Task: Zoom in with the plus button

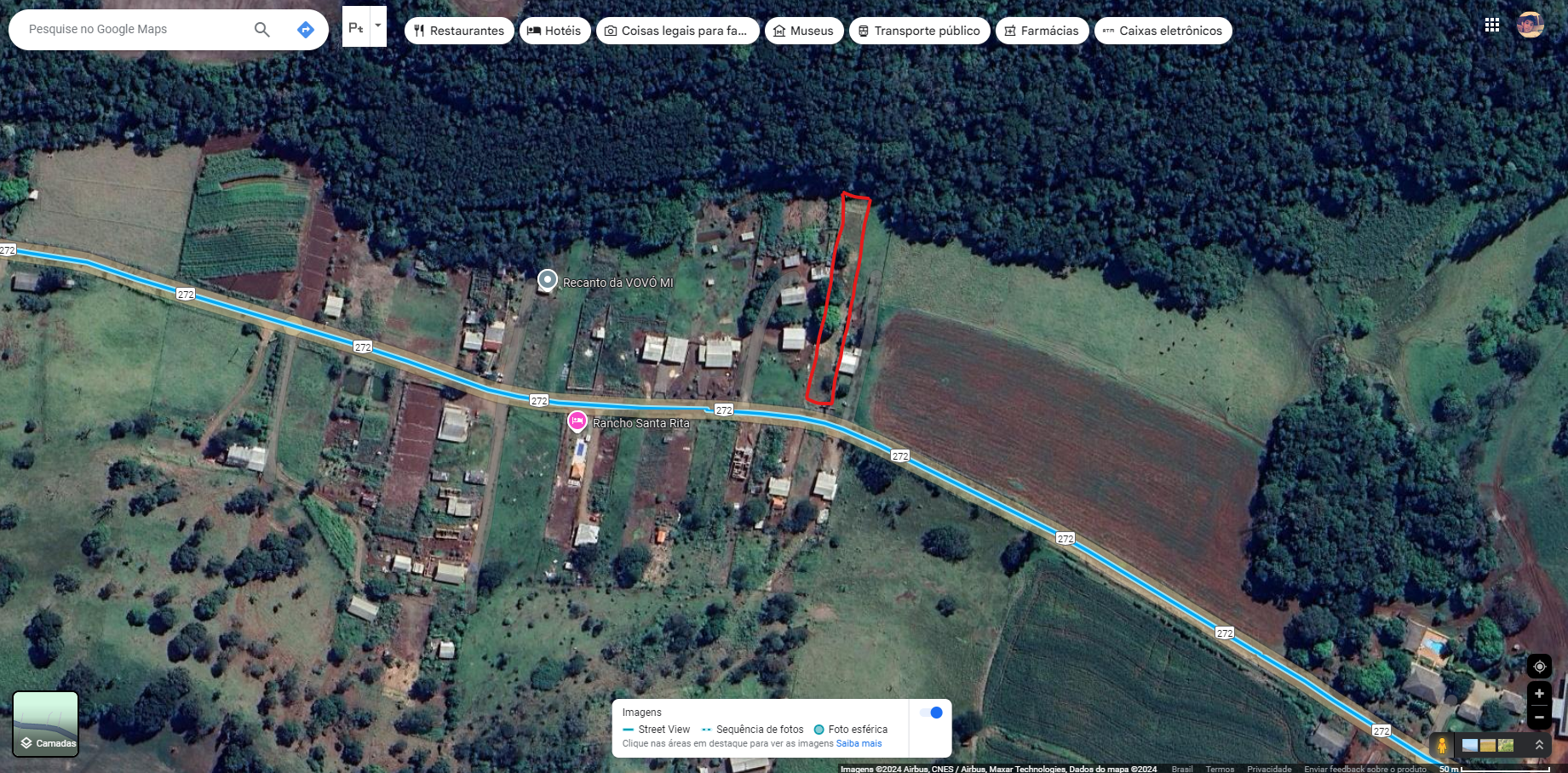Action: tap(1539, 694)
